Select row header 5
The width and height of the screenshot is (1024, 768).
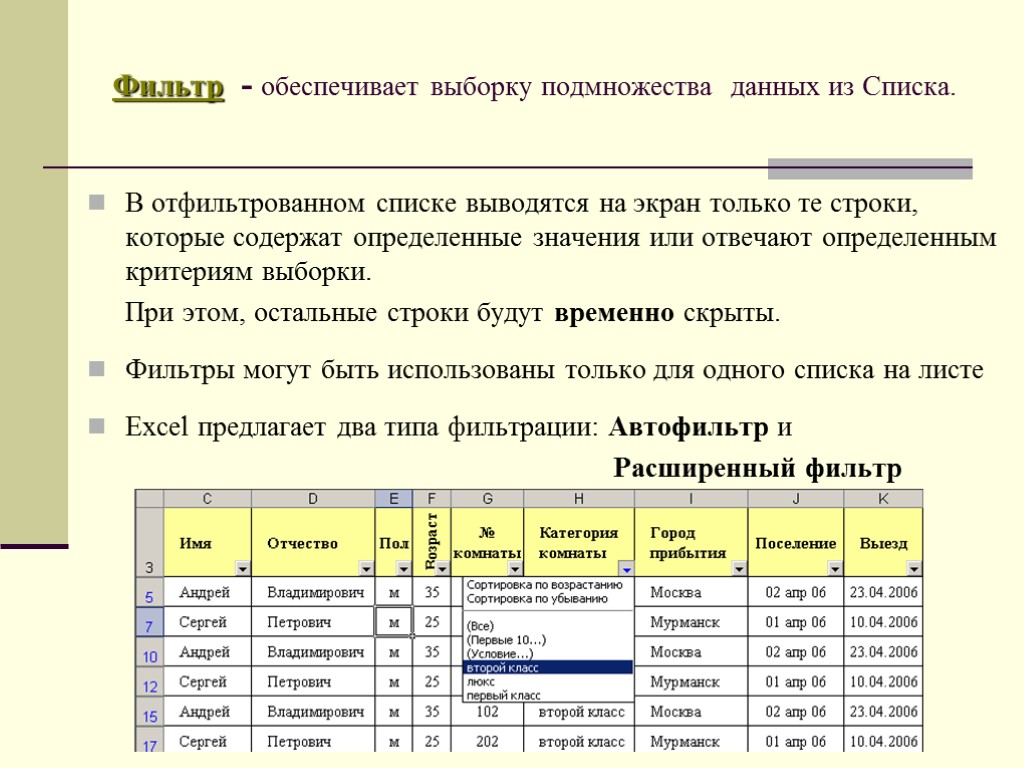coord(150,592)
